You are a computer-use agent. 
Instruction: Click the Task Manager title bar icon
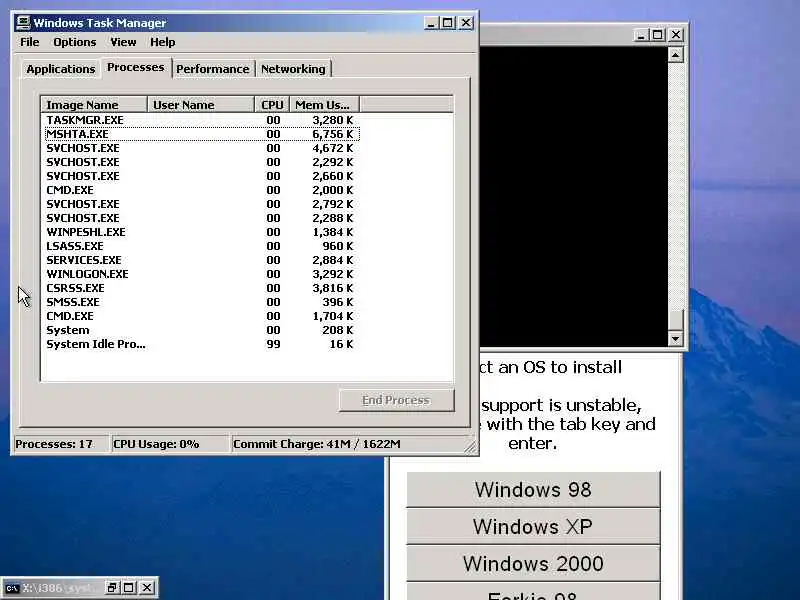[x=23, y=22]
